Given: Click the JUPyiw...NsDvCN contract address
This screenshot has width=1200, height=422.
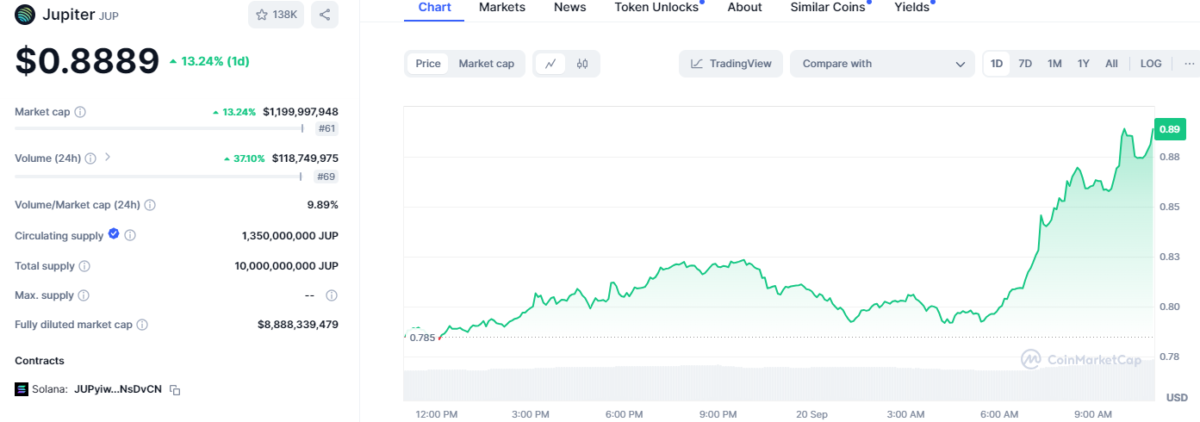Looking at the screenshot, I should pyautogui.click(x=118, y=389).
